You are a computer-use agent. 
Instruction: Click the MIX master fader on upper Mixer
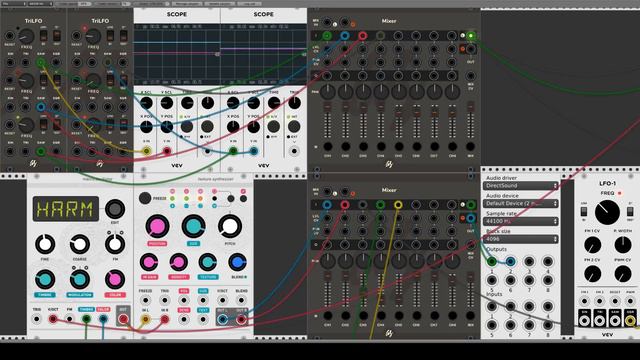470,120
